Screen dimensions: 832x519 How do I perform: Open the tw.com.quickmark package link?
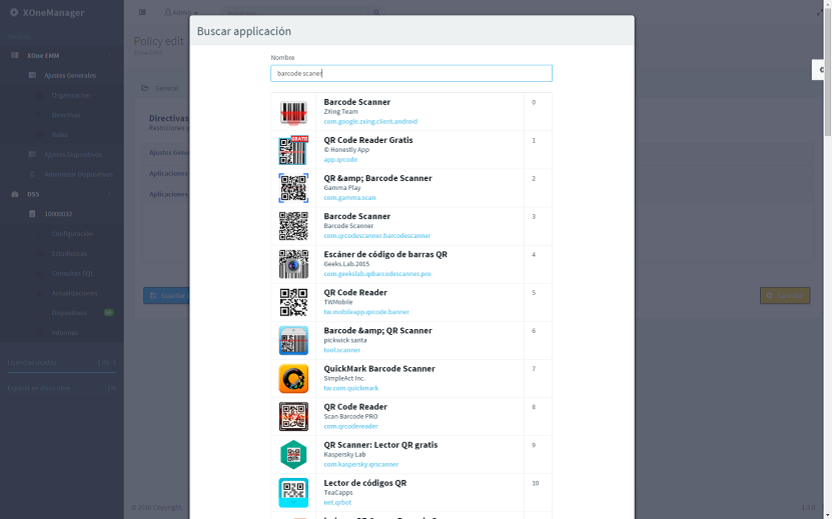pyautogui.click(x=351, y=388)
